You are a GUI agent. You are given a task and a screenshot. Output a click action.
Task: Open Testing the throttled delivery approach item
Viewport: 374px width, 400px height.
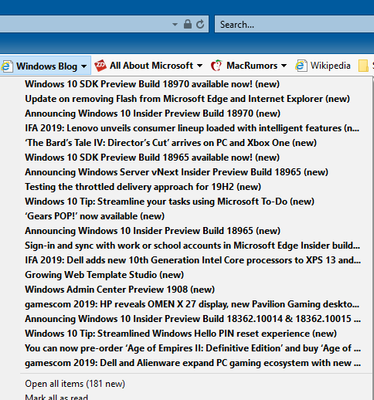[x=143, y=187]
